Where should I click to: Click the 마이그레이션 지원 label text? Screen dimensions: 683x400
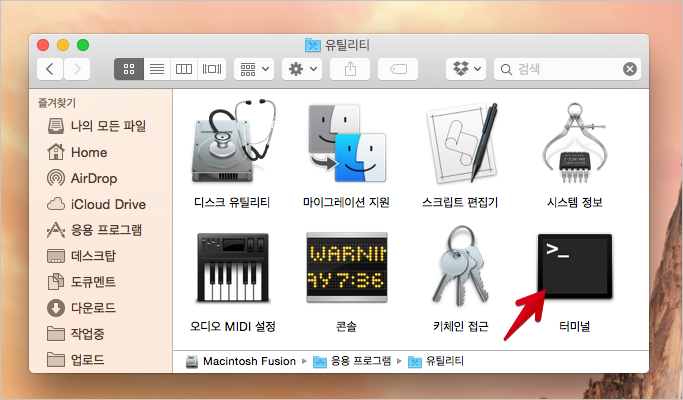(346, 202)
